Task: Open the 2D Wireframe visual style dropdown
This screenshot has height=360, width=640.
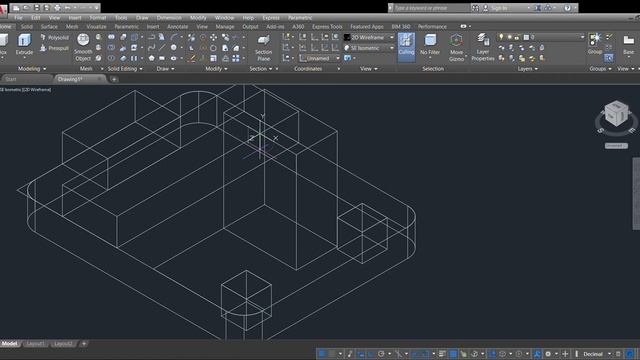Action: 369,38
